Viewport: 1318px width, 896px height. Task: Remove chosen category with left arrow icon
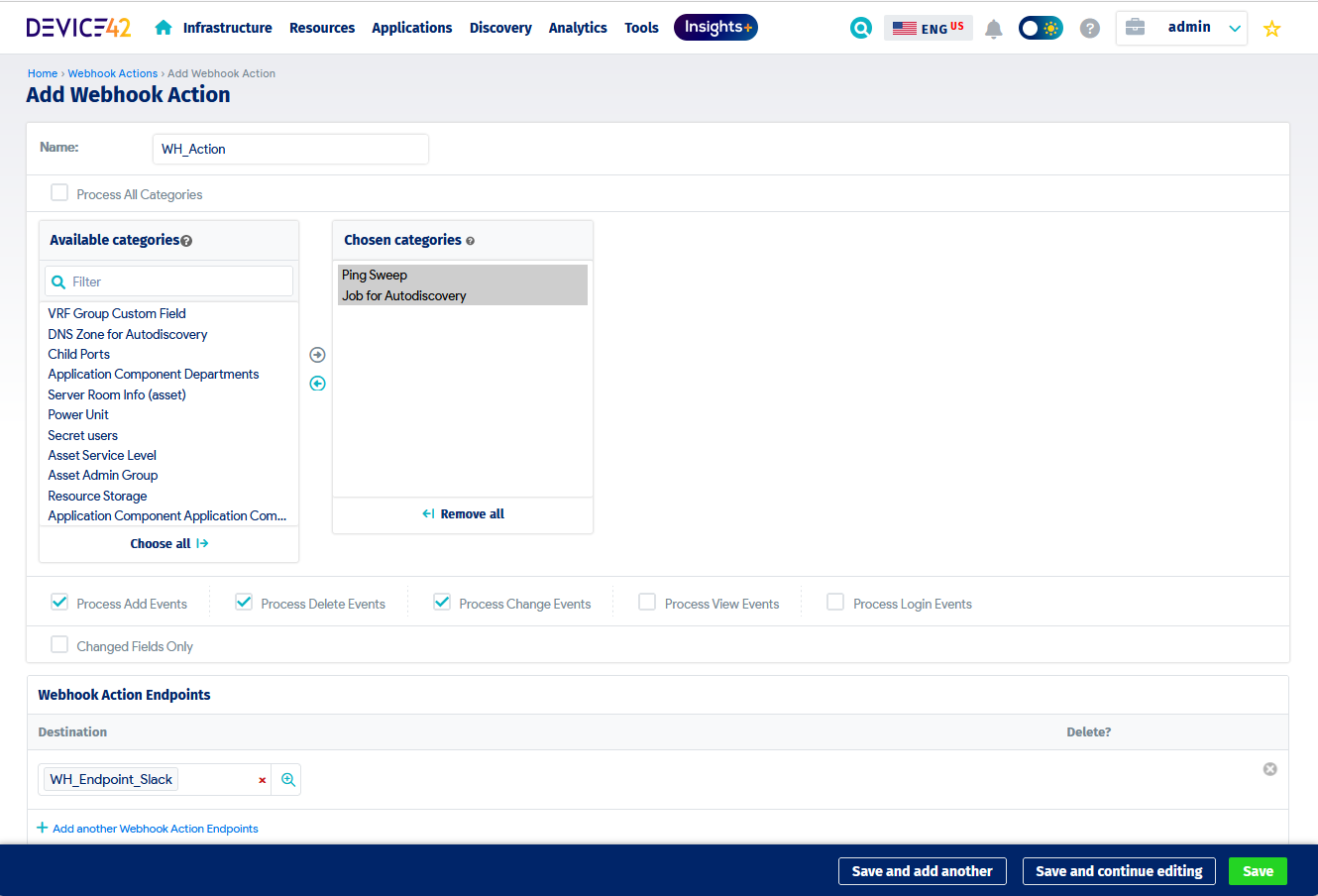317,384
